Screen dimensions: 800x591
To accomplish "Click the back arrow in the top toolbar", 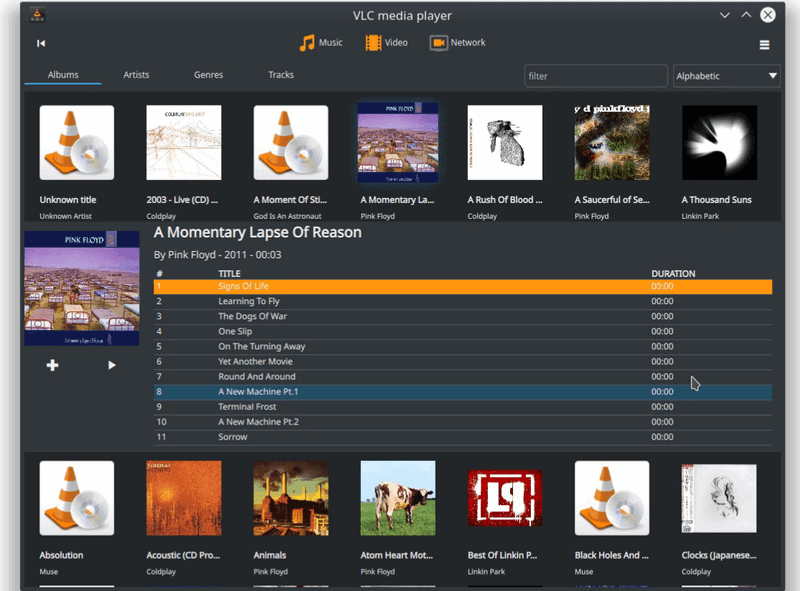I will click(x=40, y=43).
